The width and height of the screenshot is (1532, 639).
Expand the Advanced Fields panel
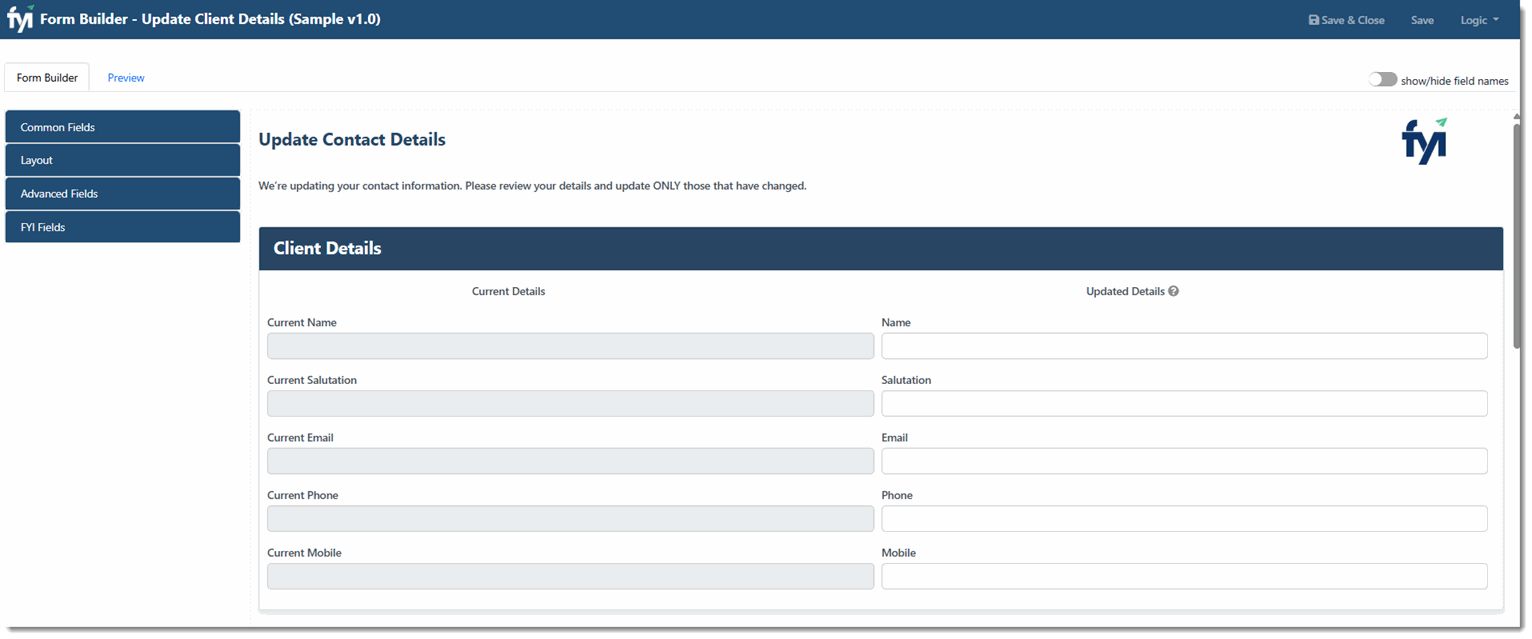[123, 194]
